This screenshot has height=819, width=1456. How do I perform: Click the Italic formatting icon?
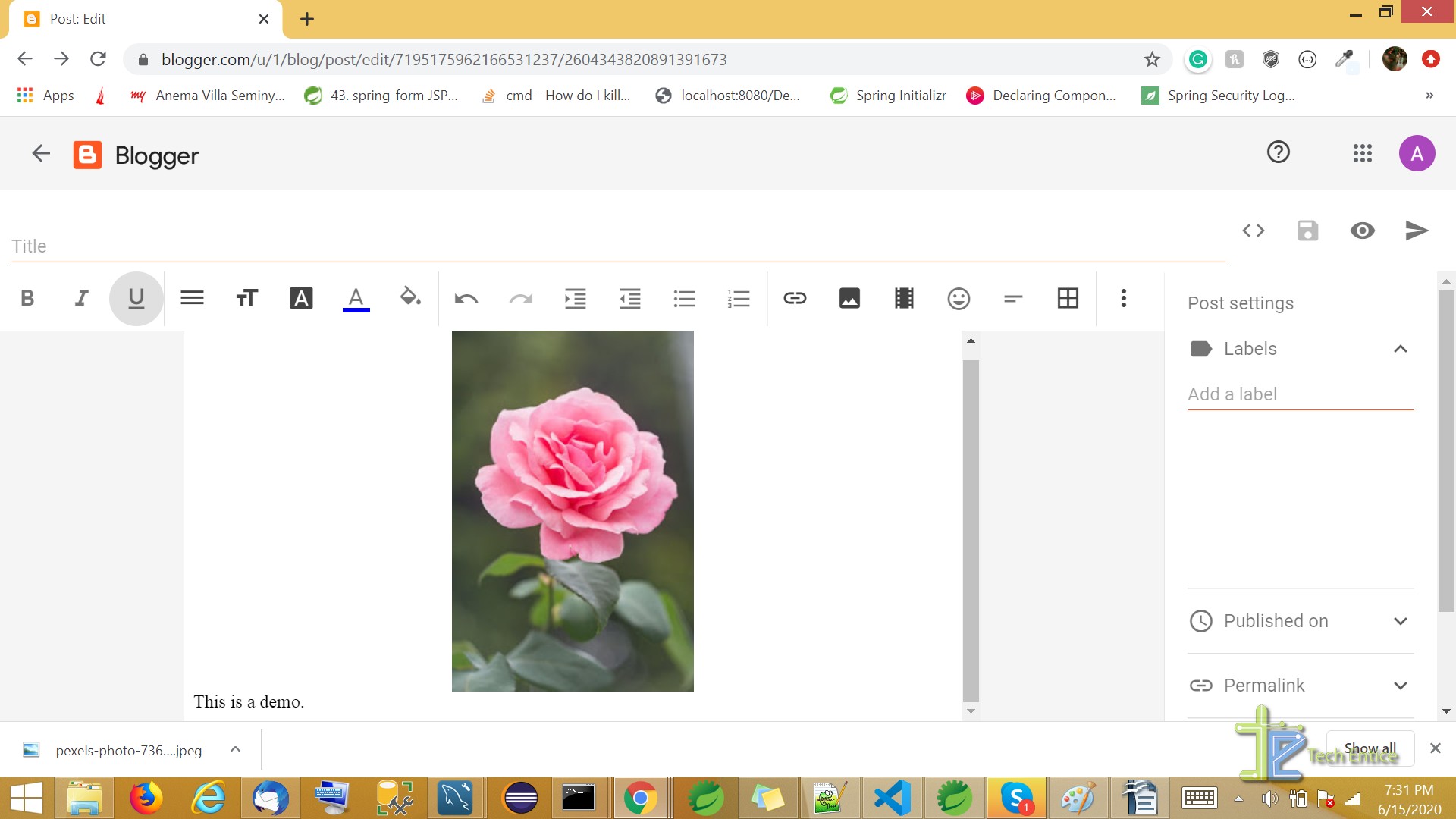(82, 297)
